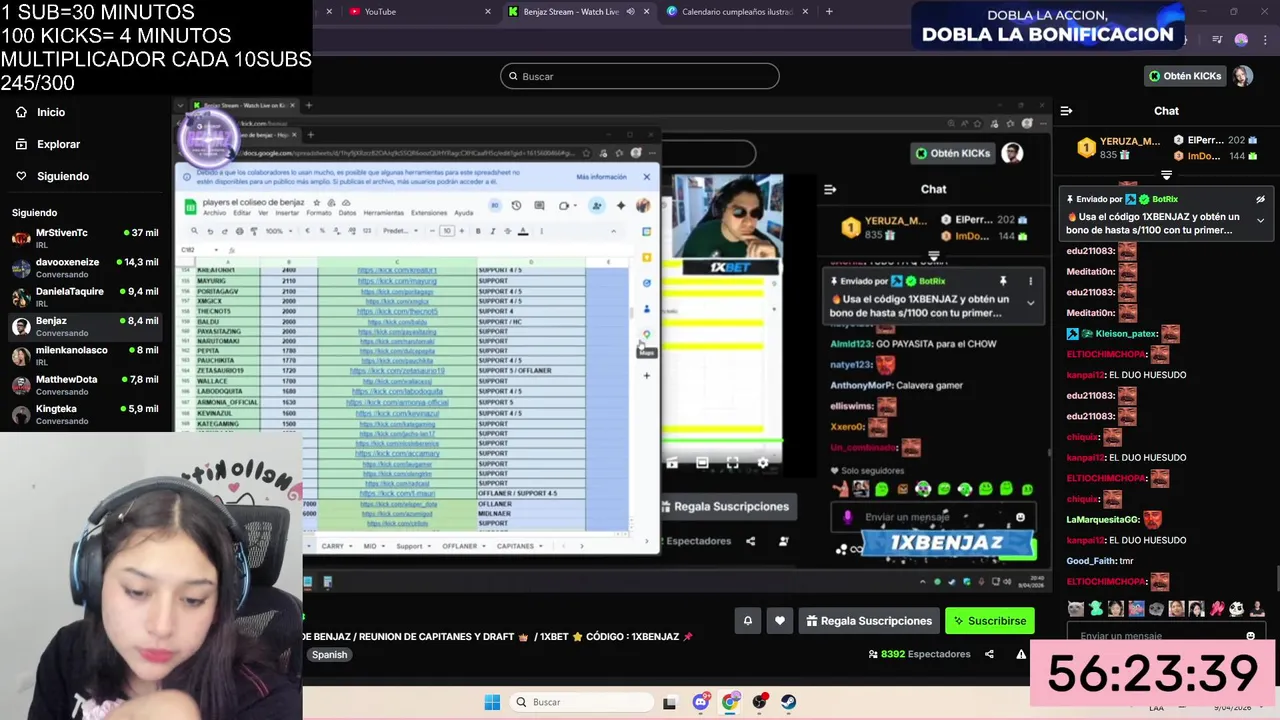Click the Discord icon in the taskbar
1280x720 pixels.
click(700, 702)
